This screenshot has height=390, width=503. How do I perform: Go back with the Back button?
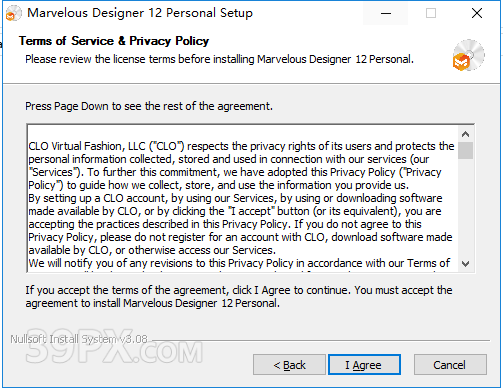pyautogui.click(x=289, y=365)
